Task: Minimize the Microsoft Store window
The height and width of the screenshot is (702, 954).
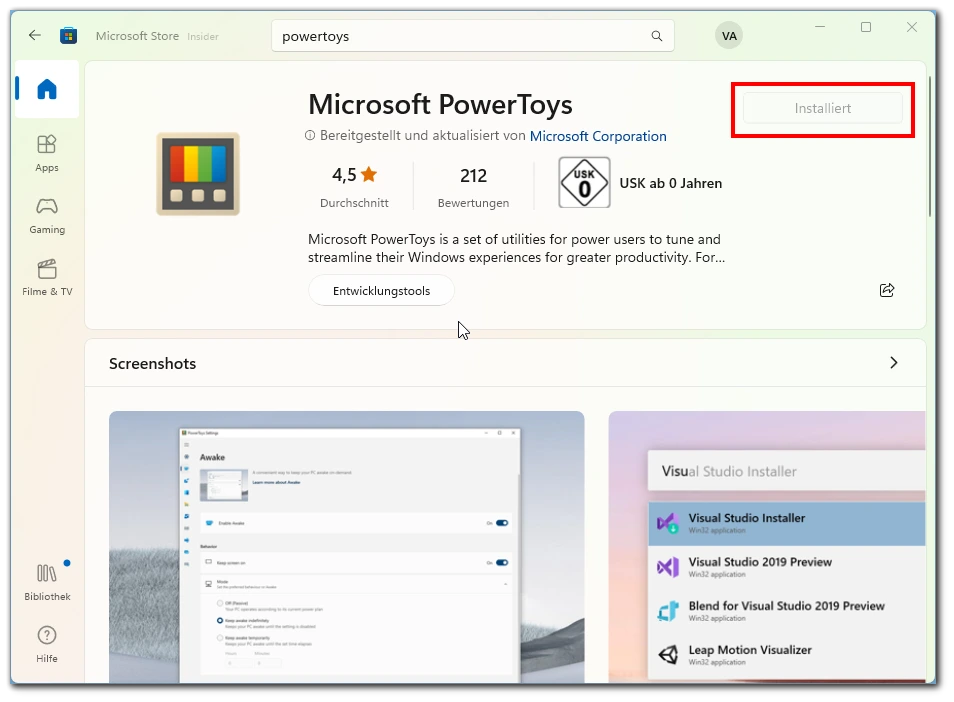Action: tap(820, 27)
